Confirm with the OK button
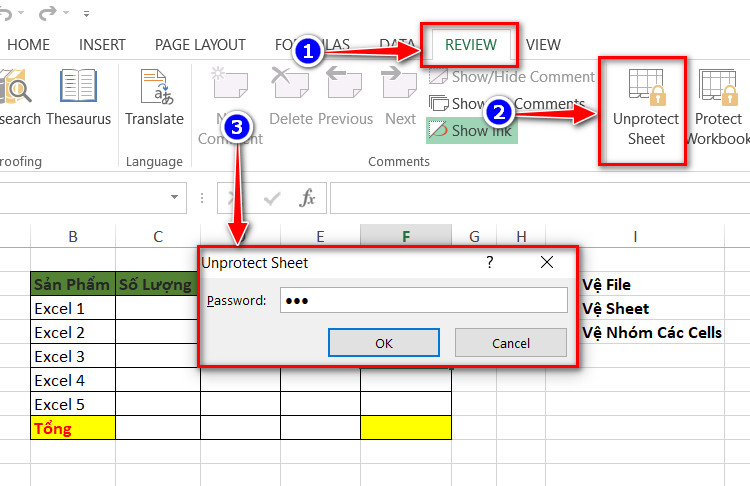Screen dimensions: 750x486 pos(384,342)
